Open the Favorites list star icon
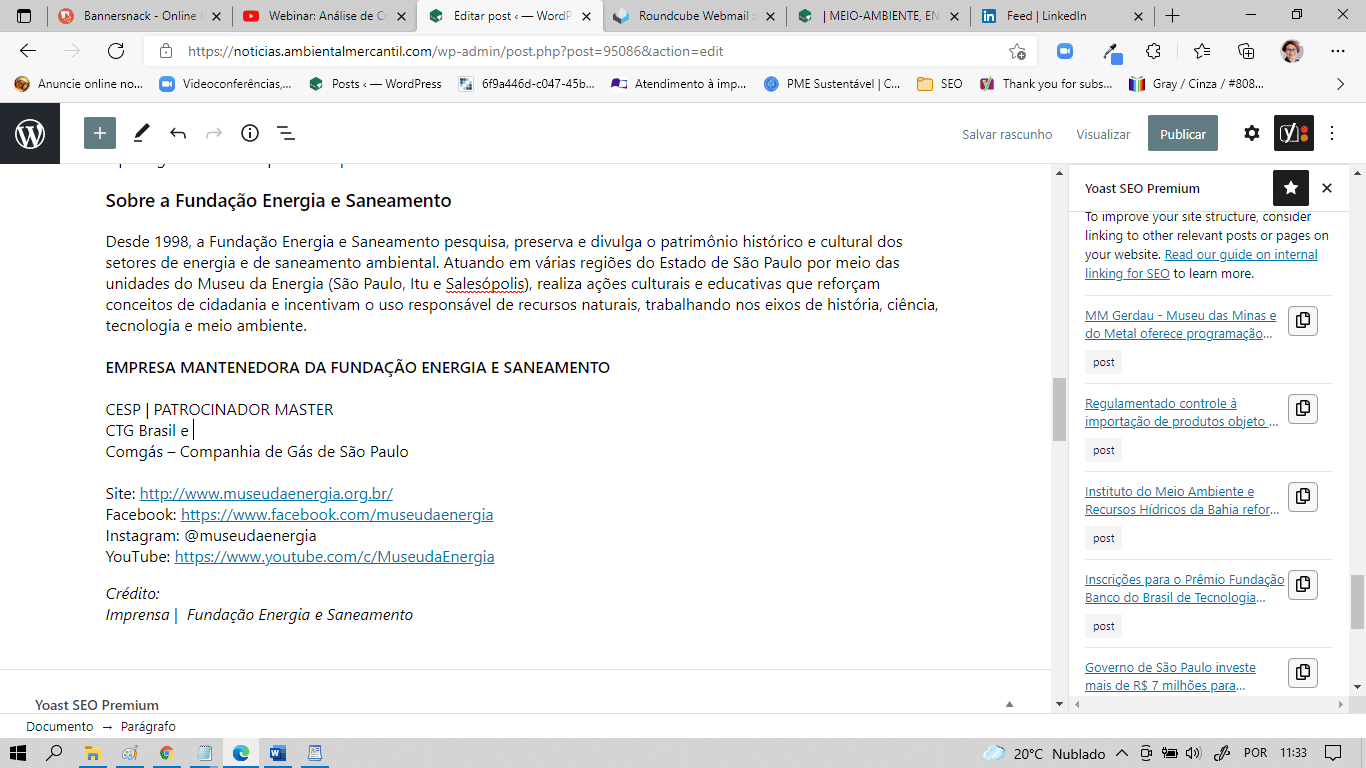 (1201, 51)
